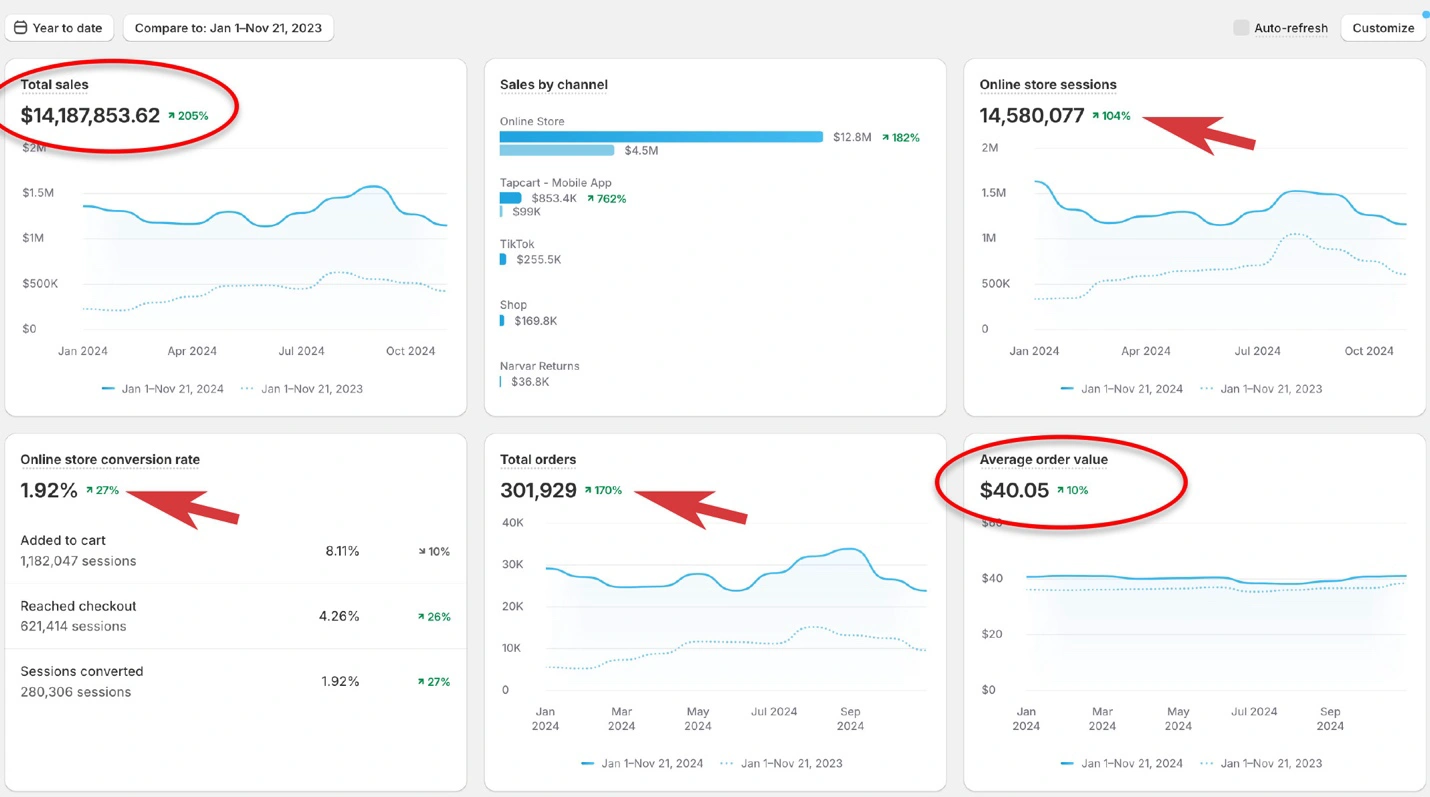The image size is (1430, 797).
Task: Click the Customize button
Action: pos(1383,28)
